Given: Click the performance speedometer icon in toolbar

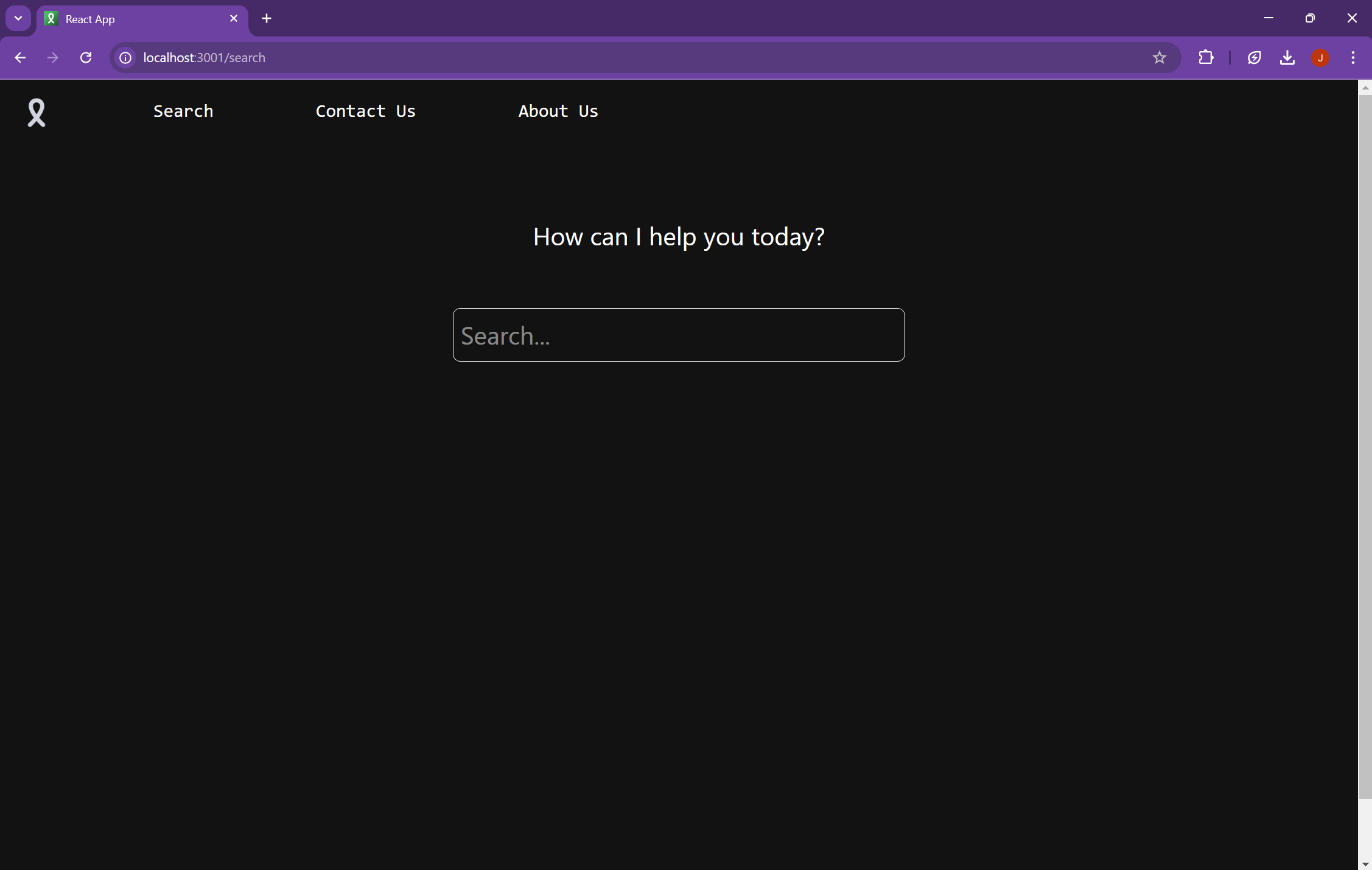Looking at the screenshot, I should pyautogui.click(x=1254, y=58).
